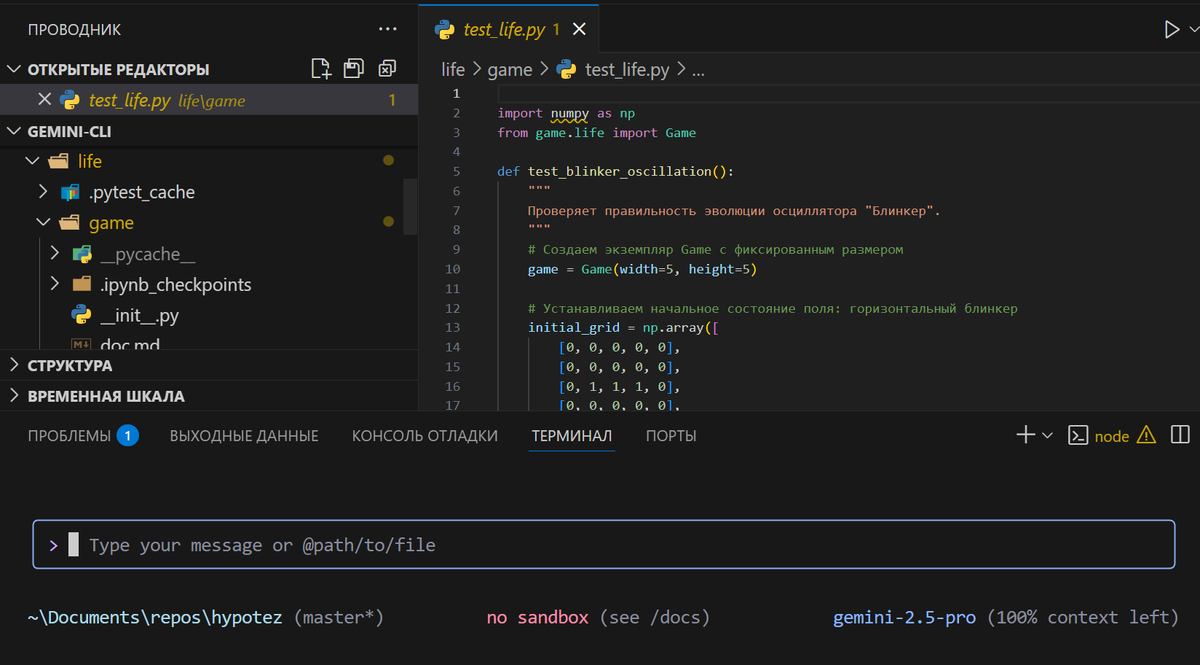Open the ПОРТЫ panel tab

(671, 436)
